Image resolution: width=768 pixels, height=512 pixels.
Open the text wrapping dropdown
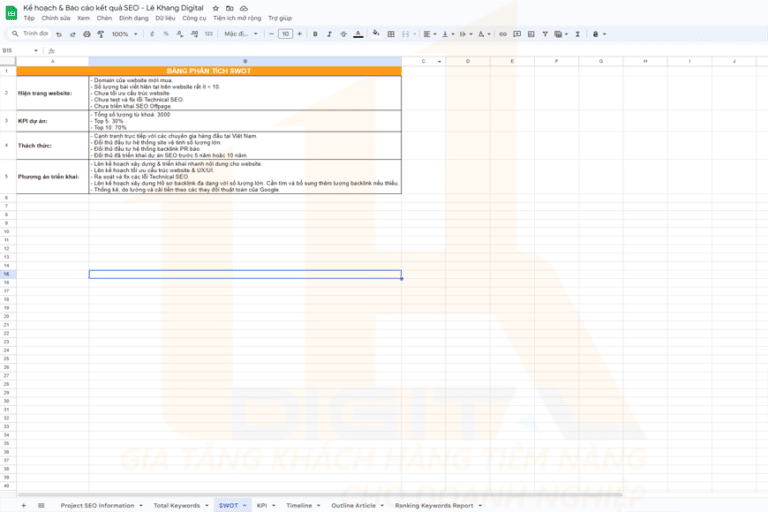pyautogui.click(x=466, y=34)
